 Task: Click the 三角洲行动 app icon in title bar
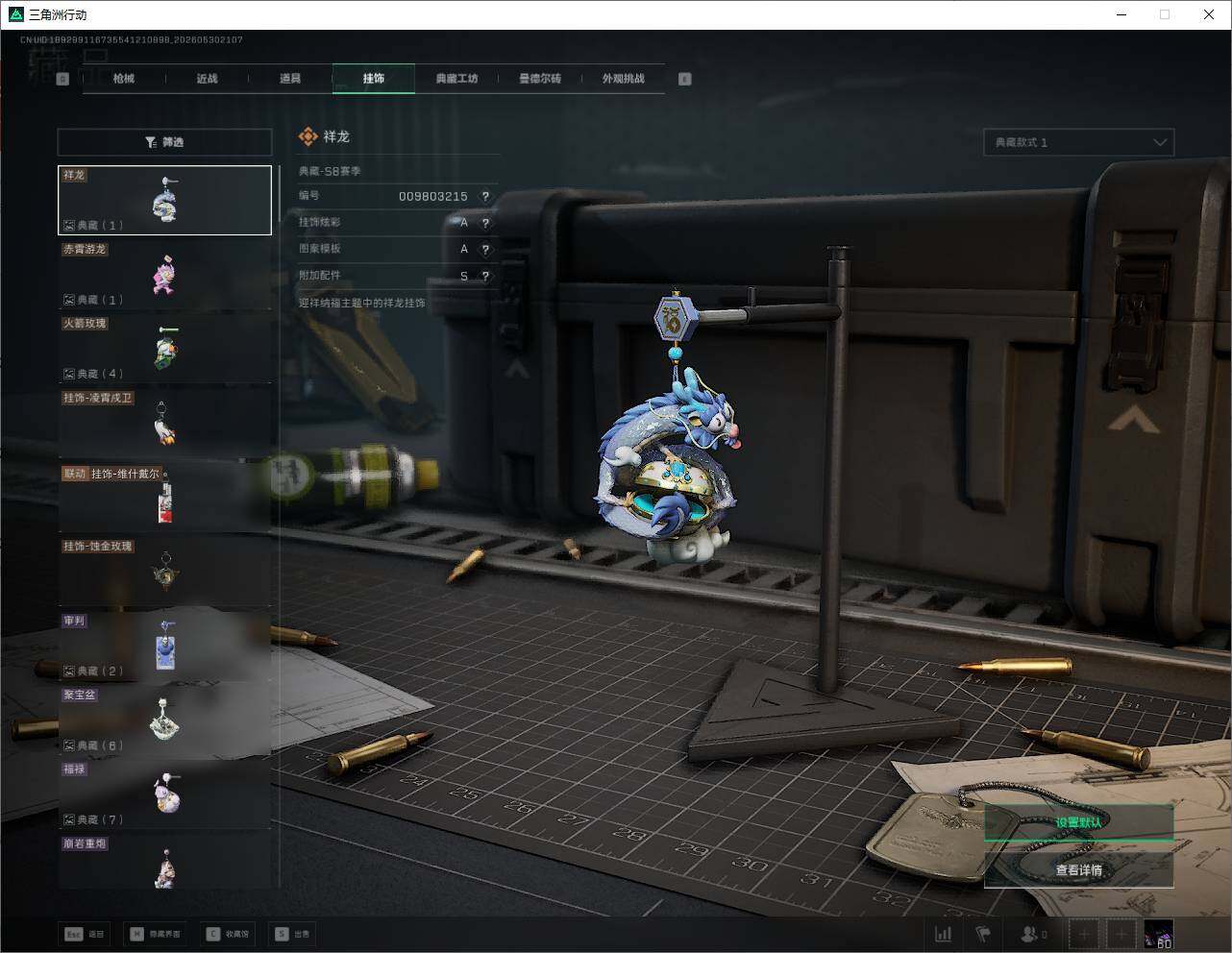(15, 14)
